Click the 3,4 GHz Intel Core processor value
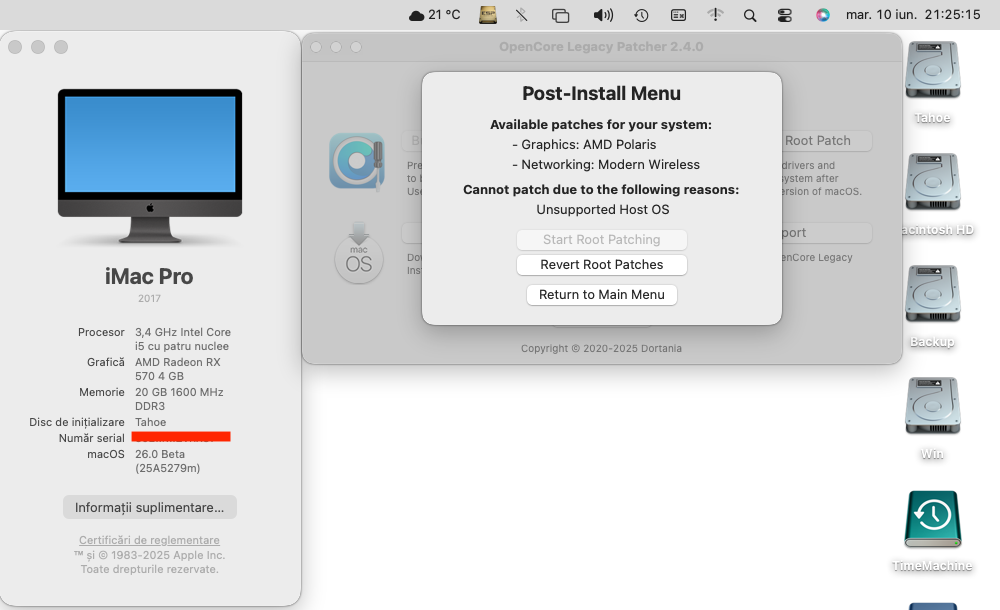 [x=182, y=339]
